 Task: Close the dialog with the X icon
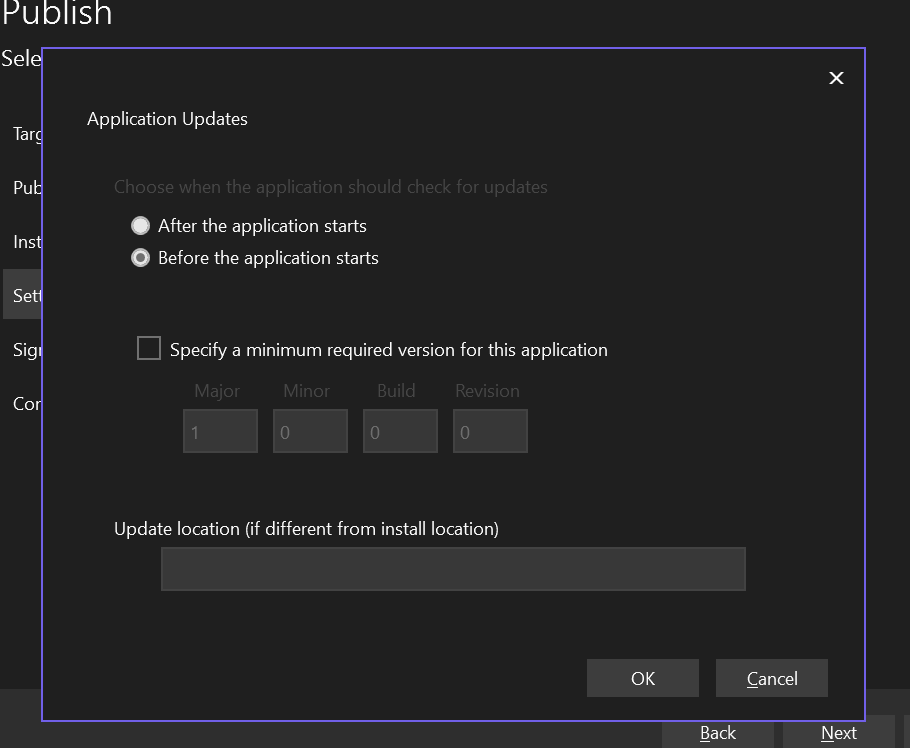[x=836, y=77]
